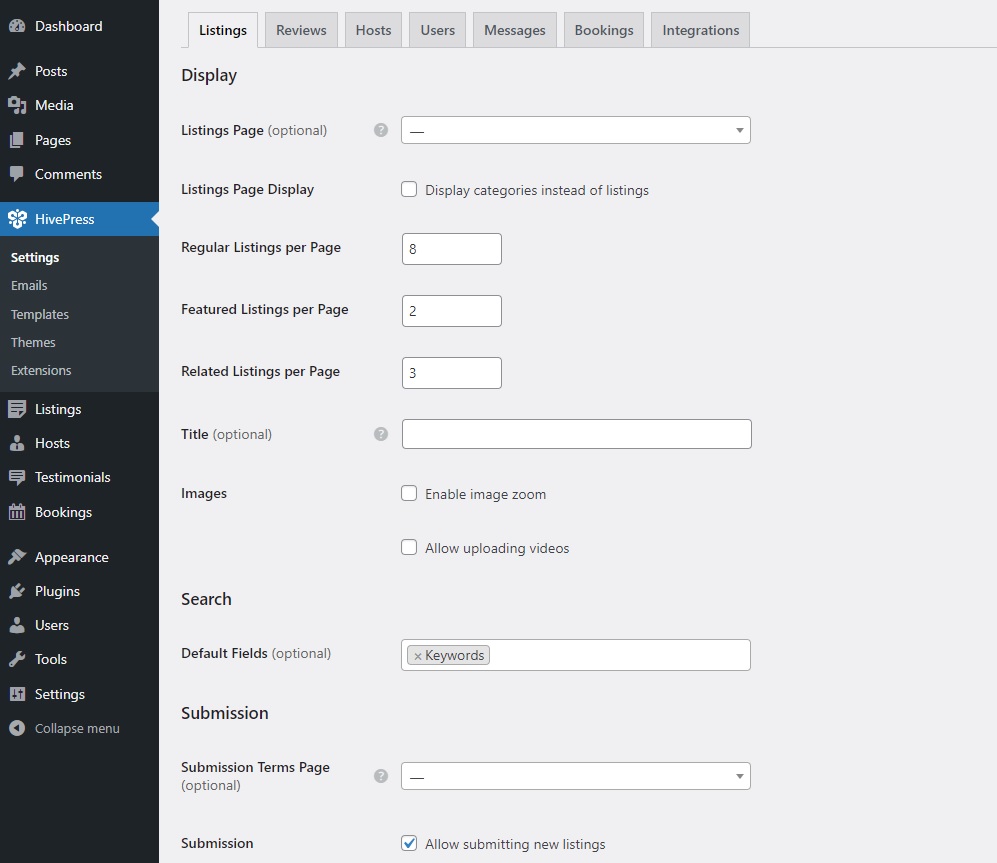Disable Allow submitting new listings

pyautogui.click(x=409, y=843)
